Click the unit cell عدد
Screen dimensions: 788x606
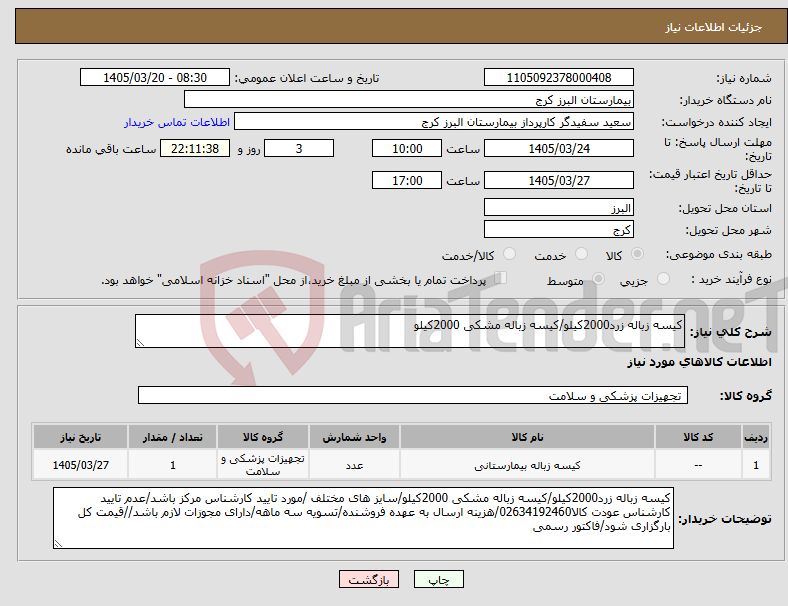click(354, 465)
